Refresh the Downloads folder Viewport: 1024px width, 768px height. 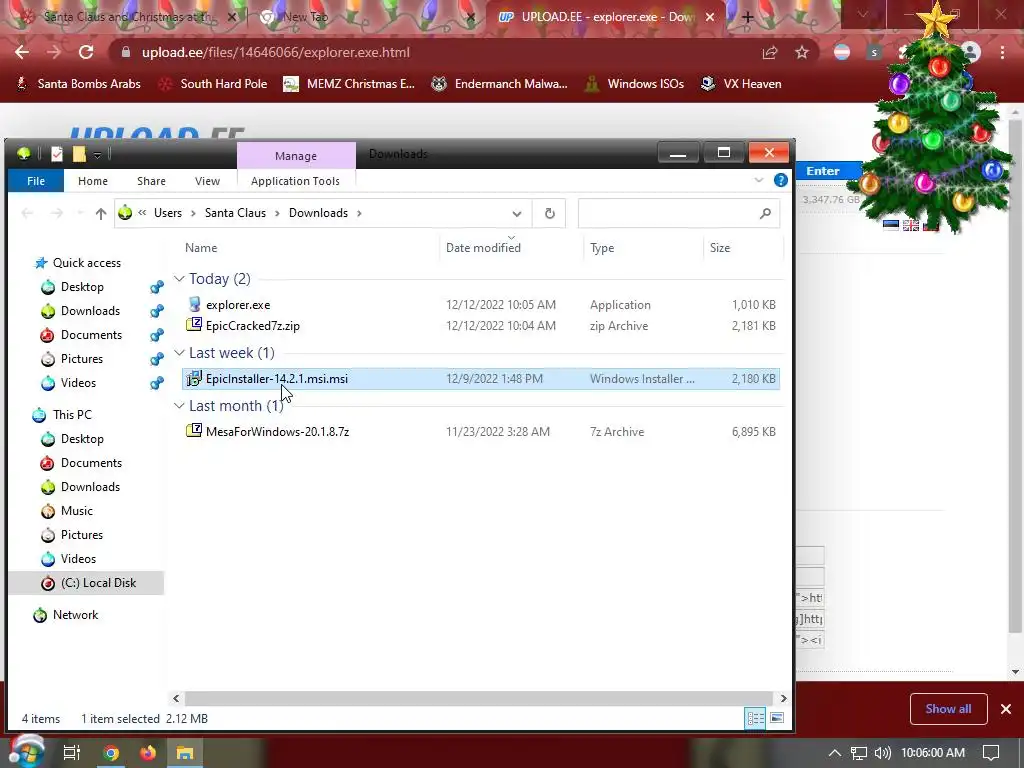pos(550,214)
